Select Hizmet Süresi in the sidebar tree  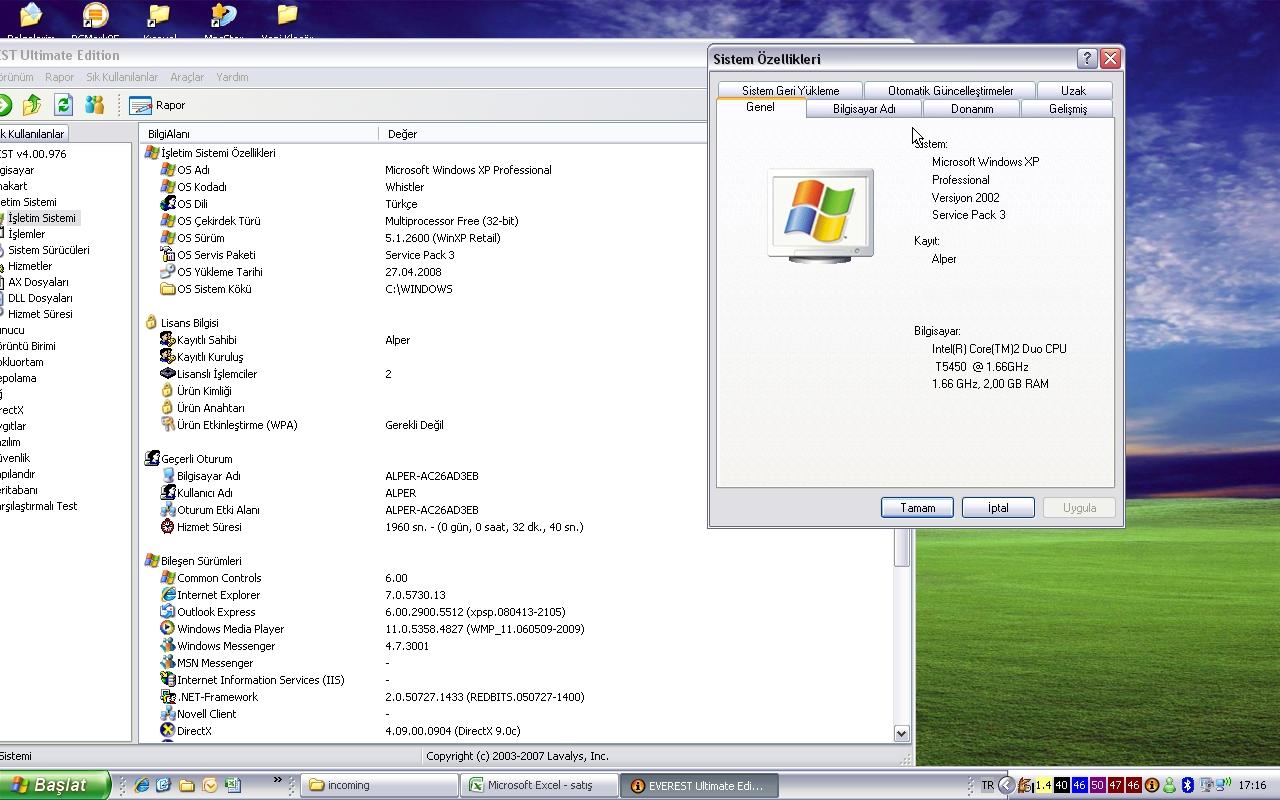[40, 314]
